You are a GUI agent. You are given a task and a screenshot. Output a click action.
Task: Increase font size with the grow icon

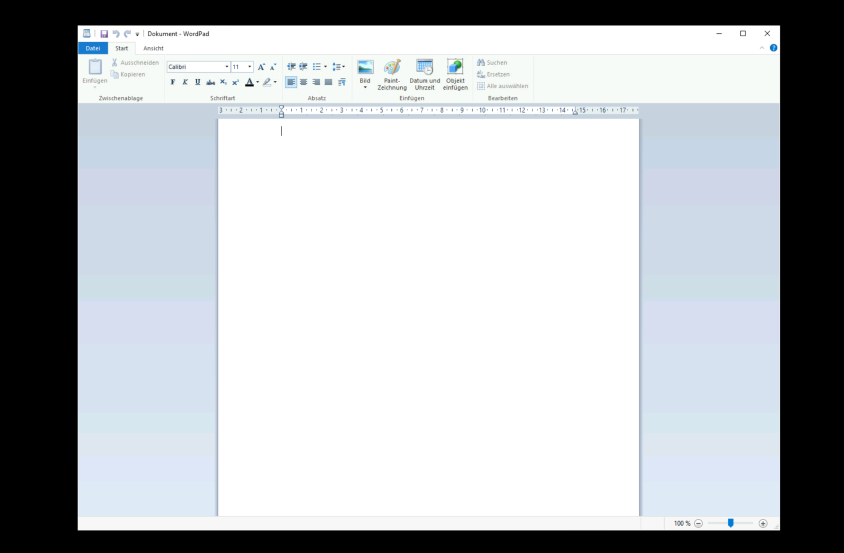pos(262,67)
